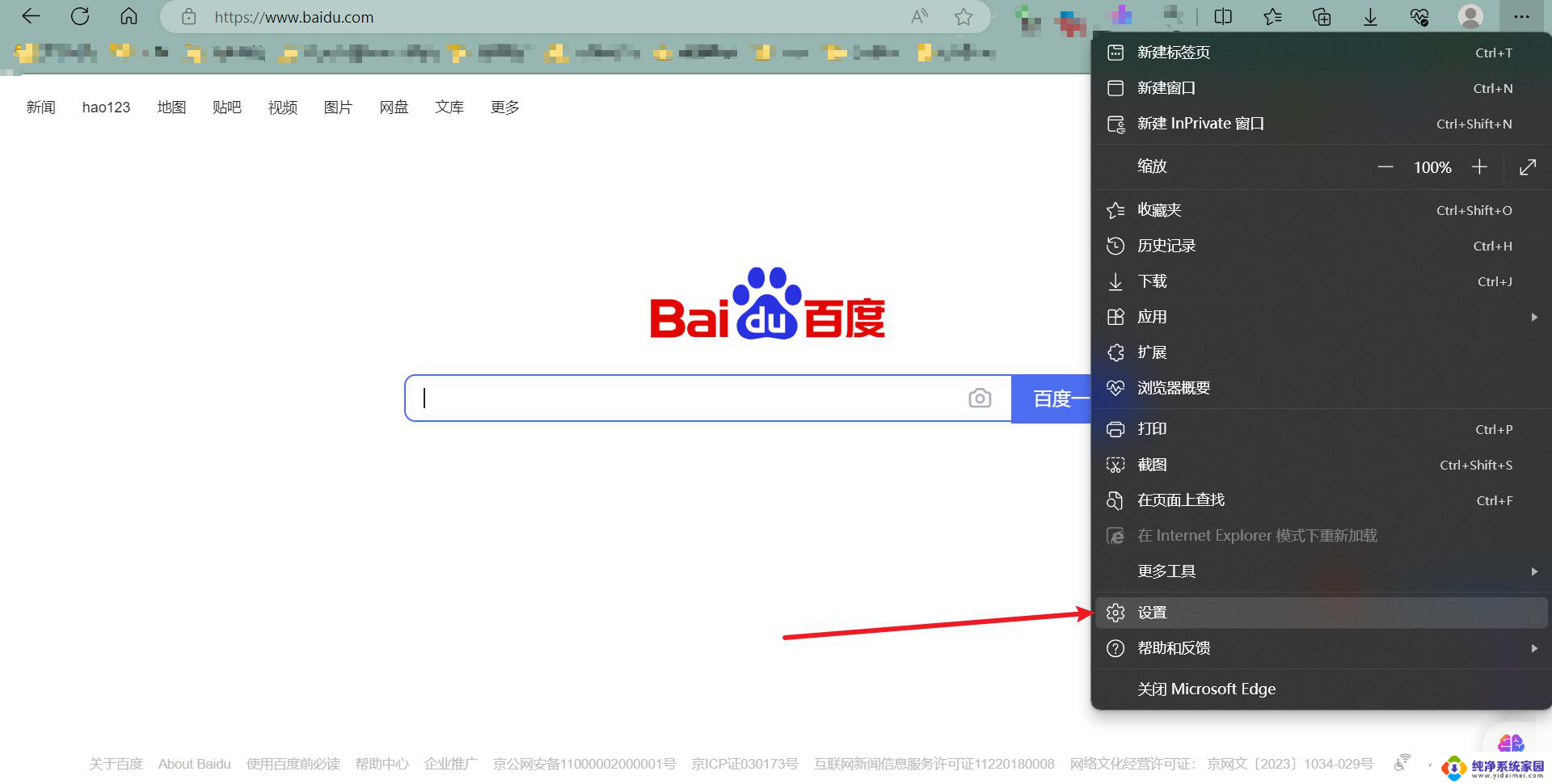This screenshot has height=784, width=1552.
Task: Select 新建标签页 in the menu
Action: (x=1321, y=53)
